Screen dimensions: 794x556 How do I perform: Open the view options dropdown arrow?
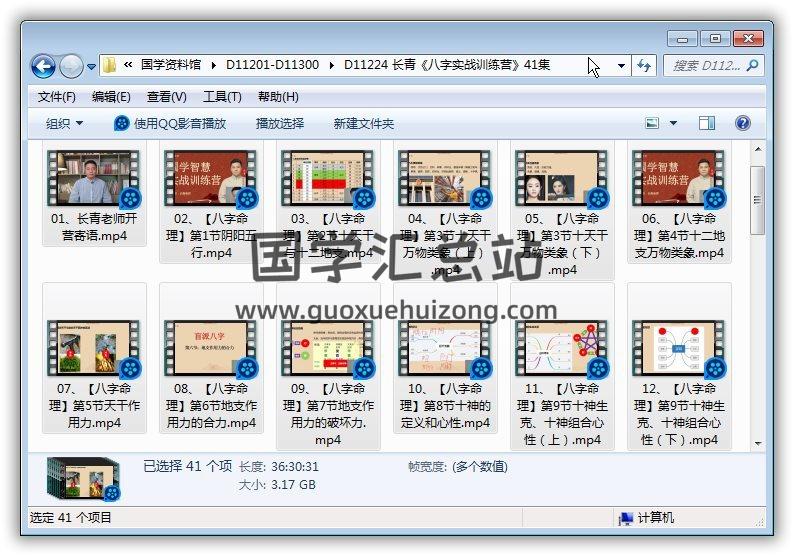click(x=673, y=123)
